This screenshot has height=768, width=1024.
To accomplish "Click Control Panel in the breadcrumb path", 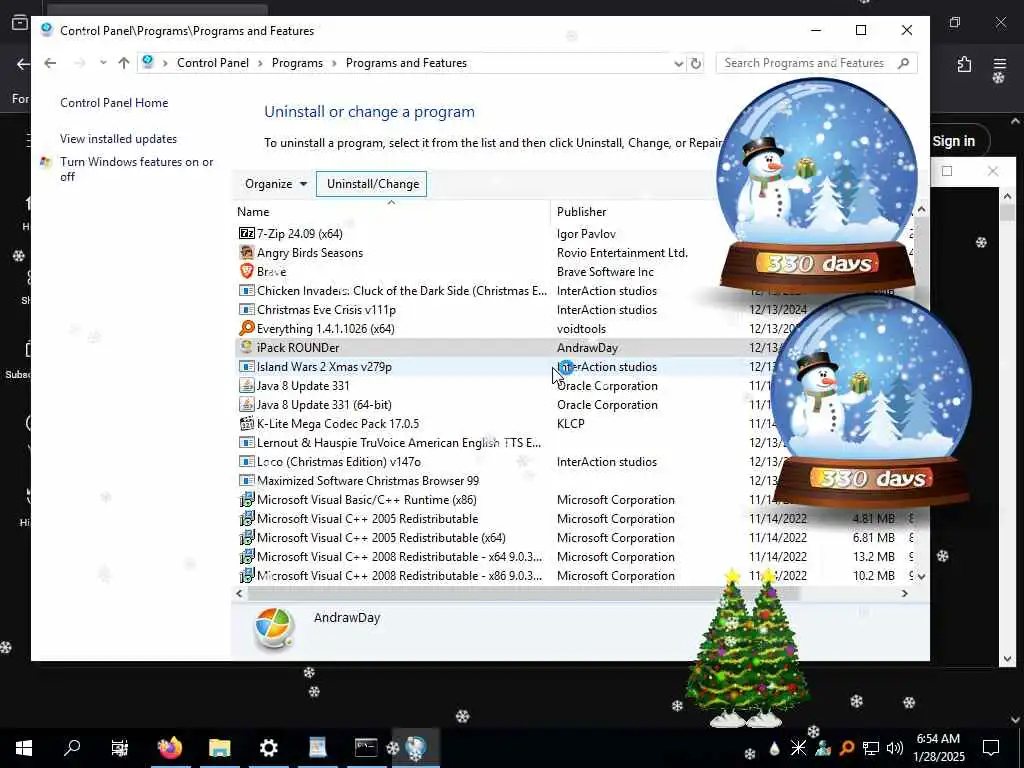I will tap(213, 63).
